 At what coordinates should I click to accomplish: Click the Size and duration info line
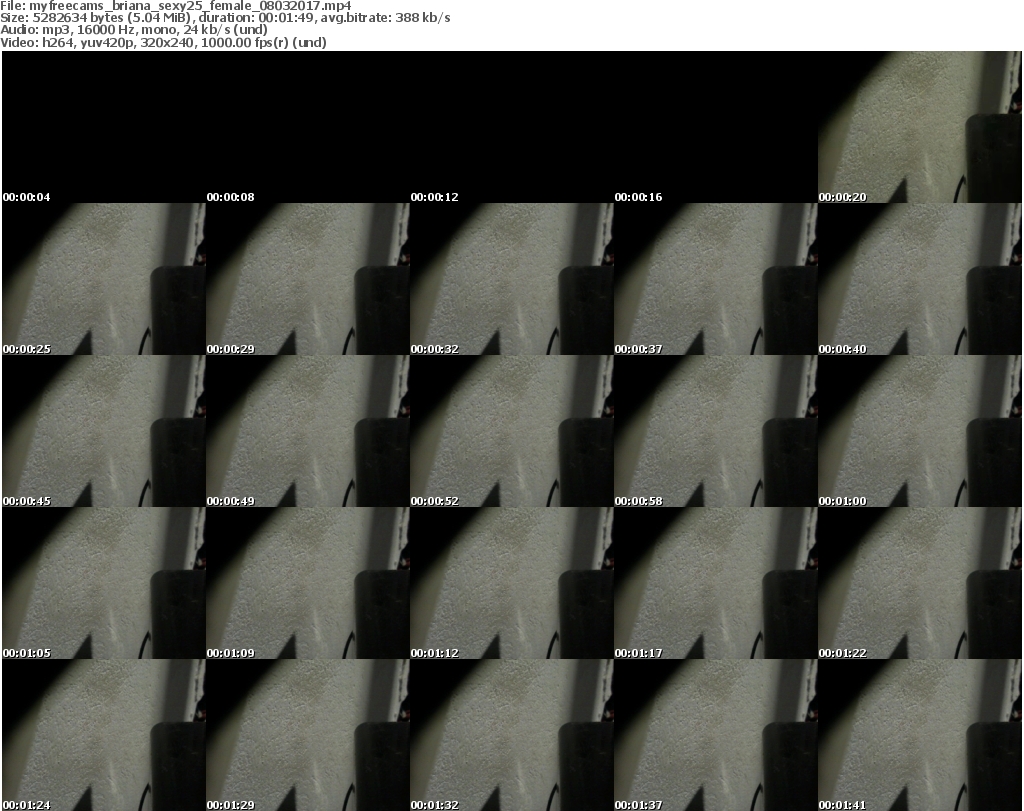(x=225, y=18)
